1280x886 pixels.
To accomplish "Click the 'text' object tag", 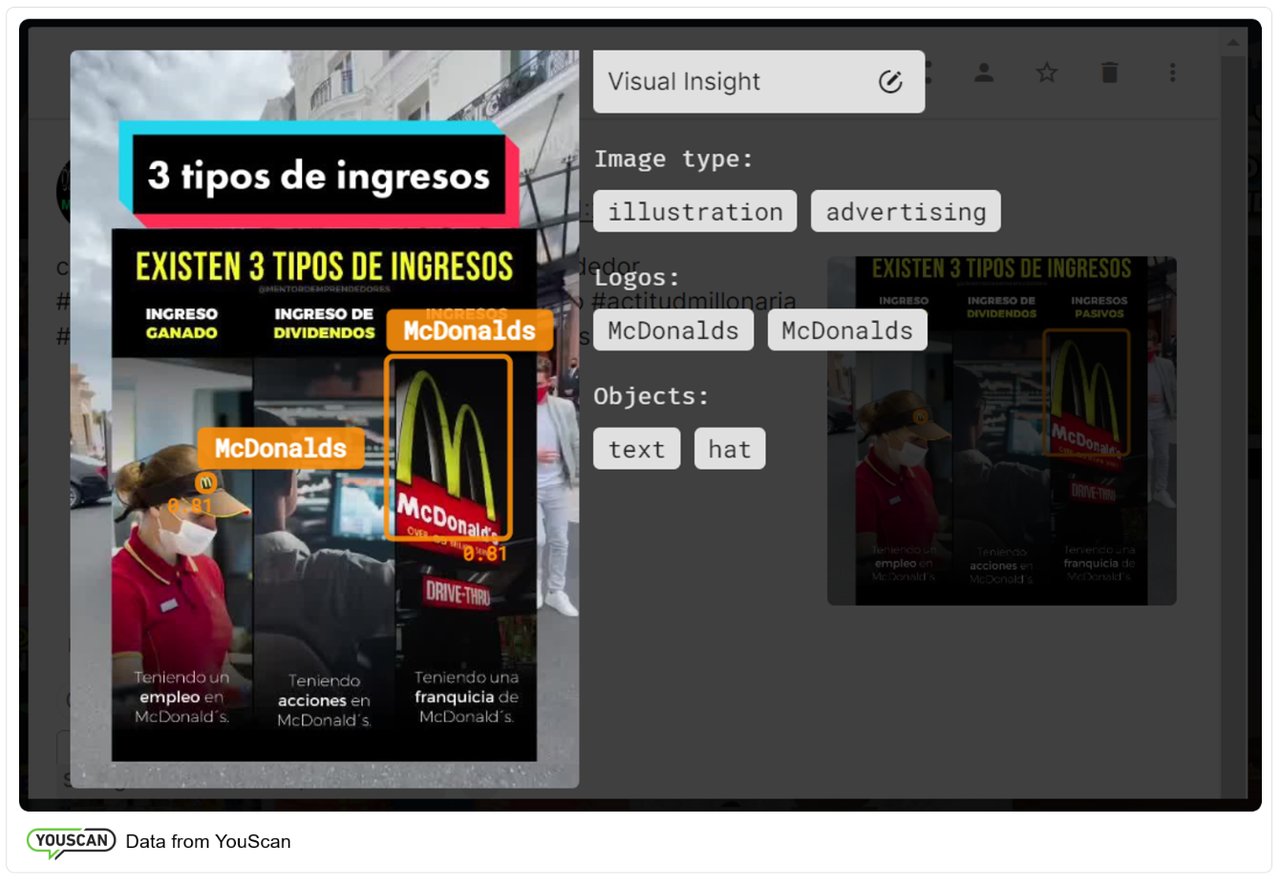I will [636, 448].
